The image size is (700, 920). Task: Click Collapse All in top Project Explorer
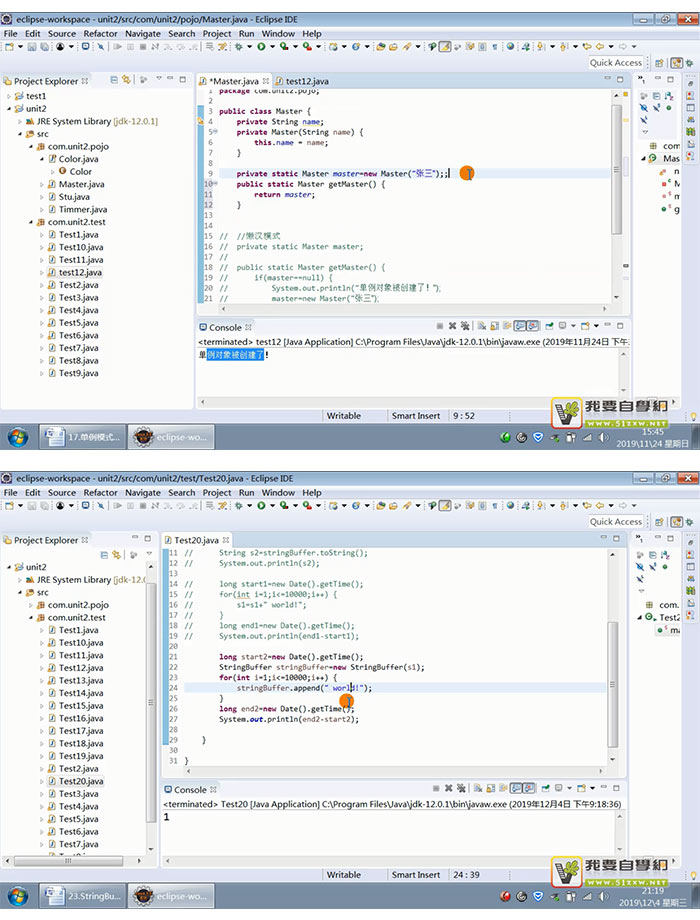click(114, 80)
